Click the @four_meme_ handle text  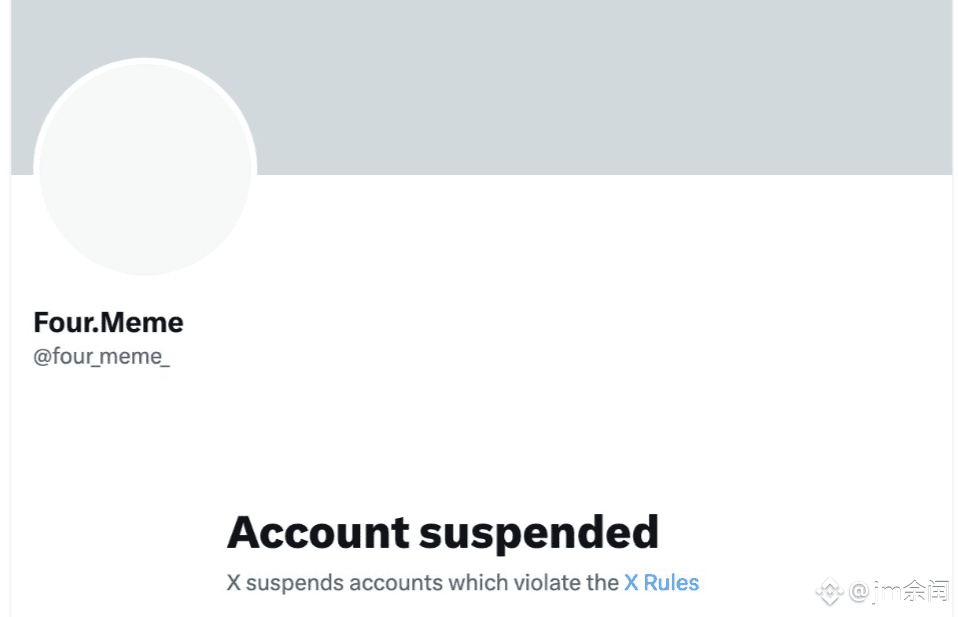[101, 356]
